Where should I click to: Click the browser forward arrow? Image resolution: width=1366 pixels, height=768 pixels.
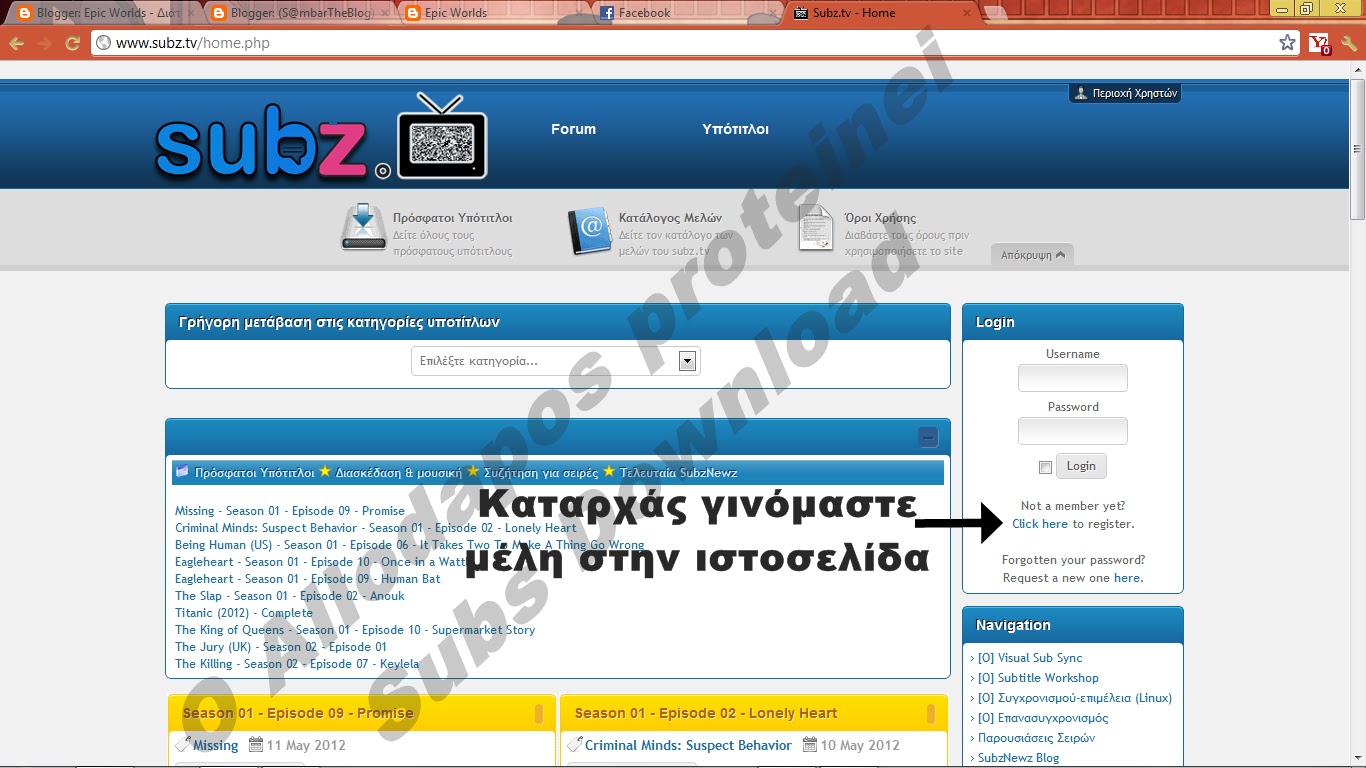pos(44,43)
